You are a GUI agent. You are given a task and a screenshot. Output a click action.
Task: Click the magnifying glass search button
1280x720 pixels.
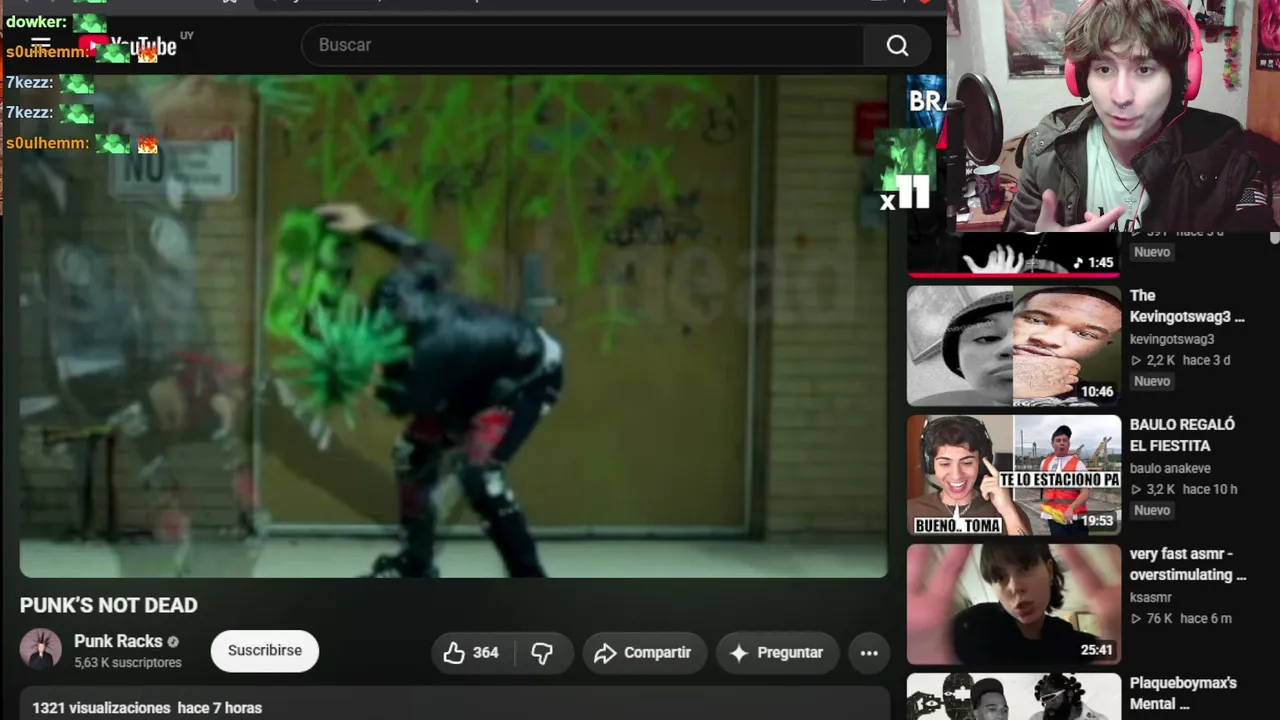pos(897,45)
